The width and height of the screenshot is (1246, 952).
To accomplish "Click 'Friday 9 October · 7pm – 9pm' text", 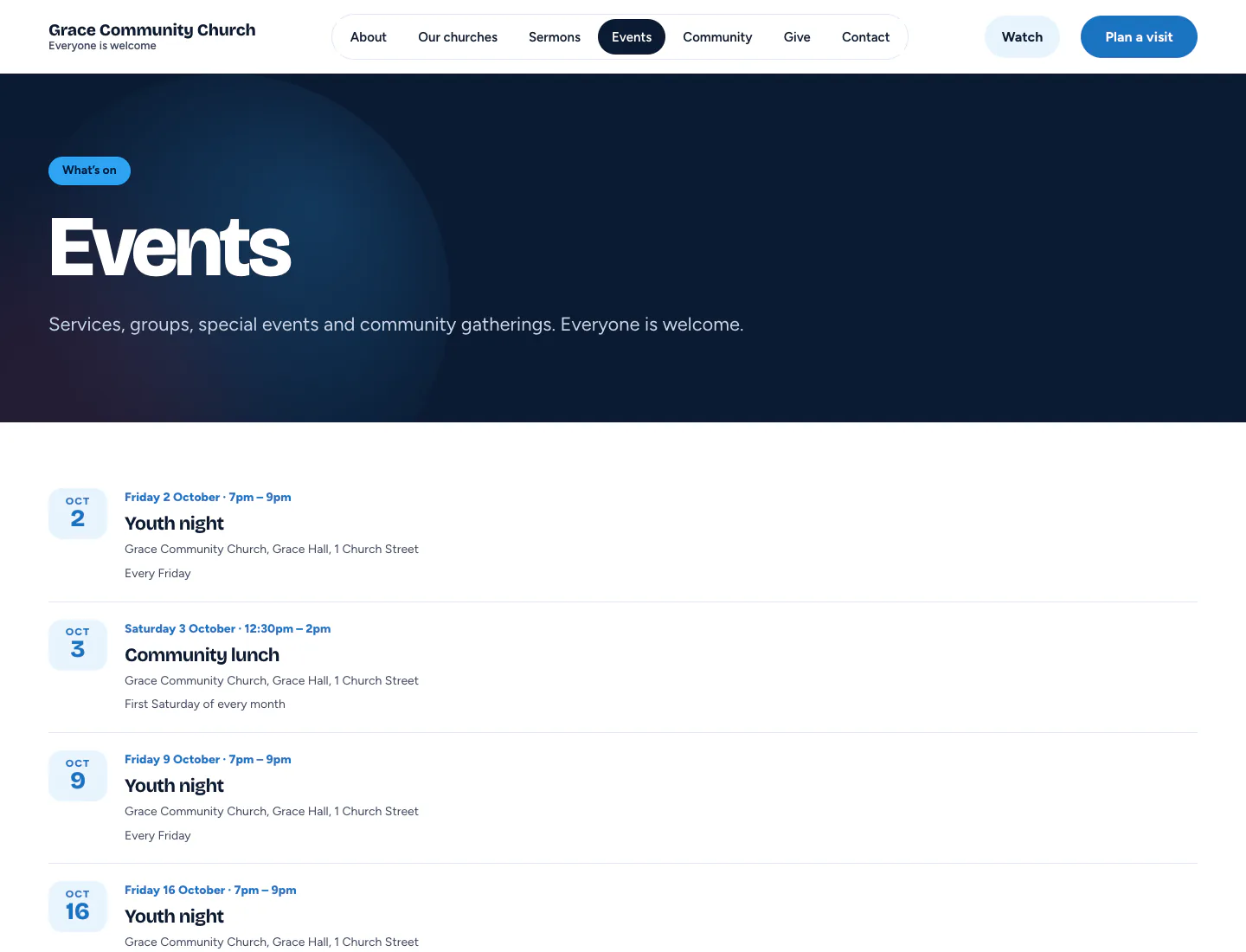I will 208,760.
